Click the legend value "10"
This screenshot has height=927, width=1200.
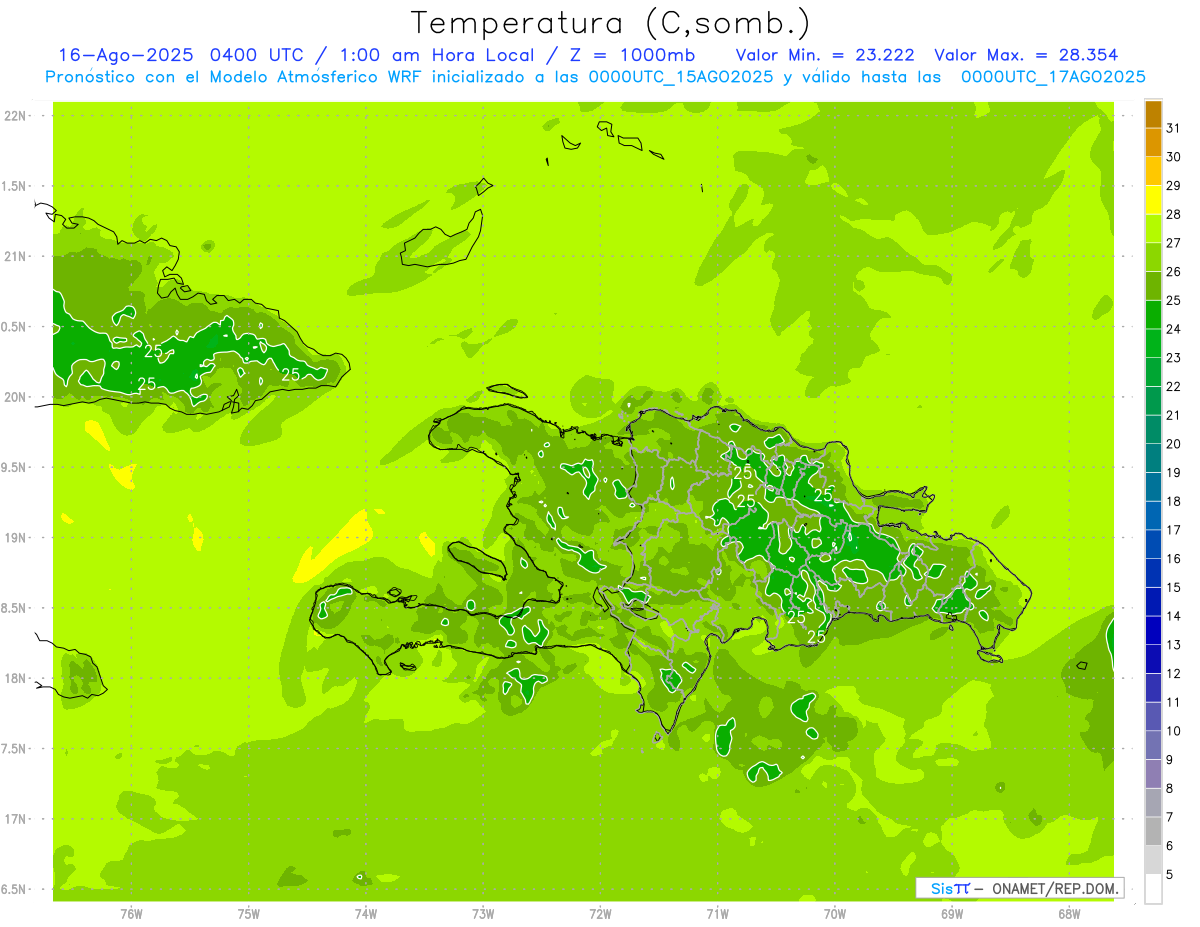click(x=1173, y=731)
